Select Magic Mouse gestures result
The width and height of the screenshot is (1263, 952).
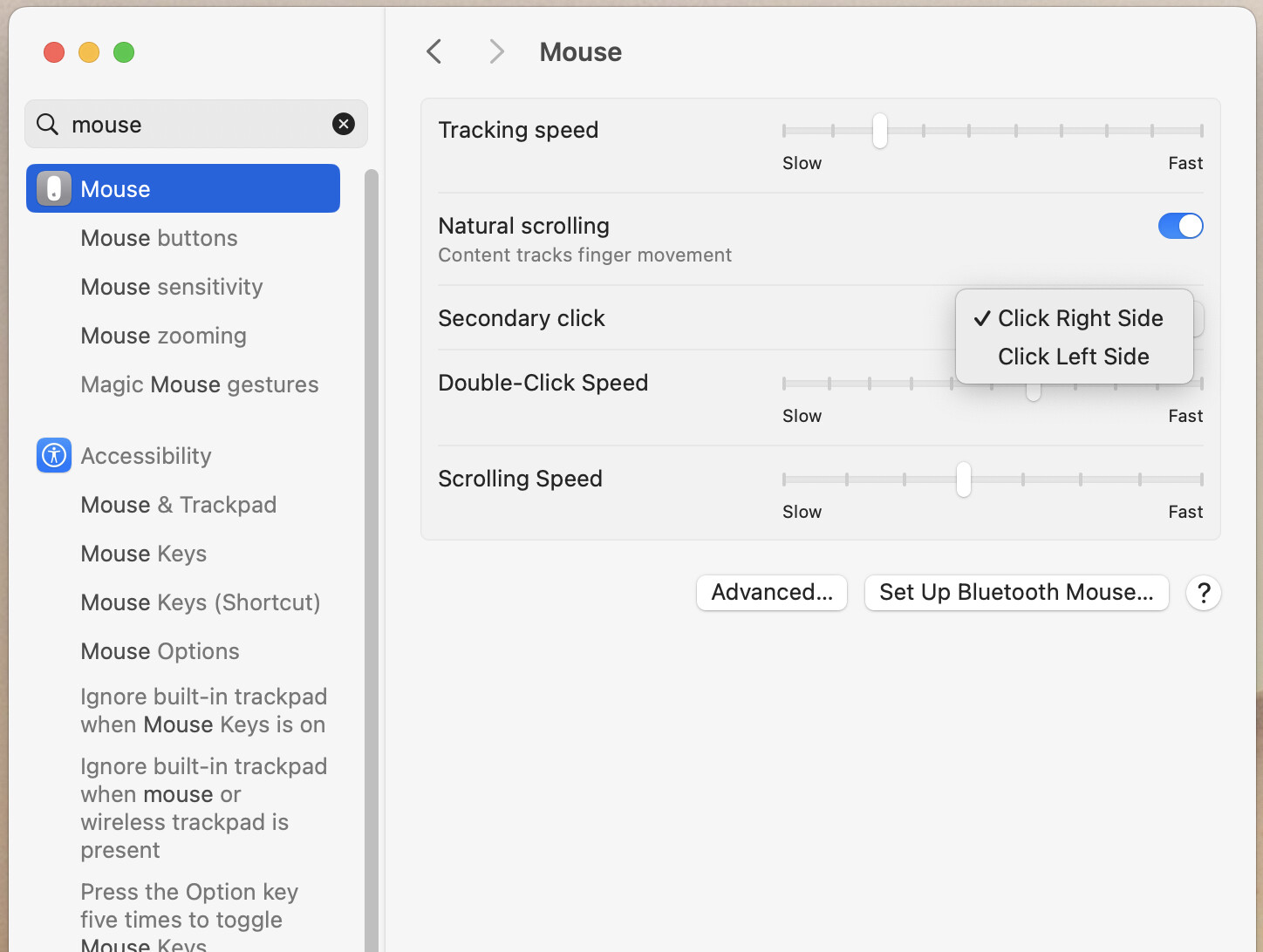coord(200,384)
